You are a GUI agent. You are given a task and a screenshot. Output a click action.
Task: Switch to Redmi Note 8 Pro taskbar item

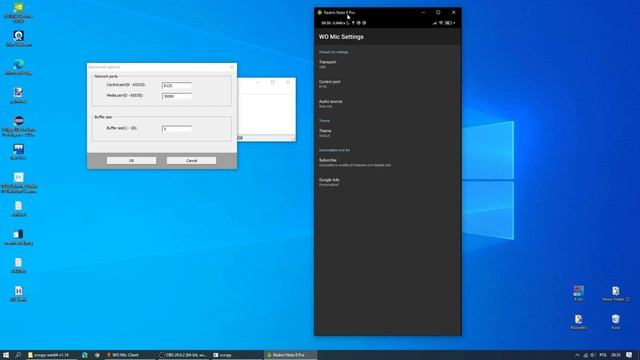[x=290, y=355]
